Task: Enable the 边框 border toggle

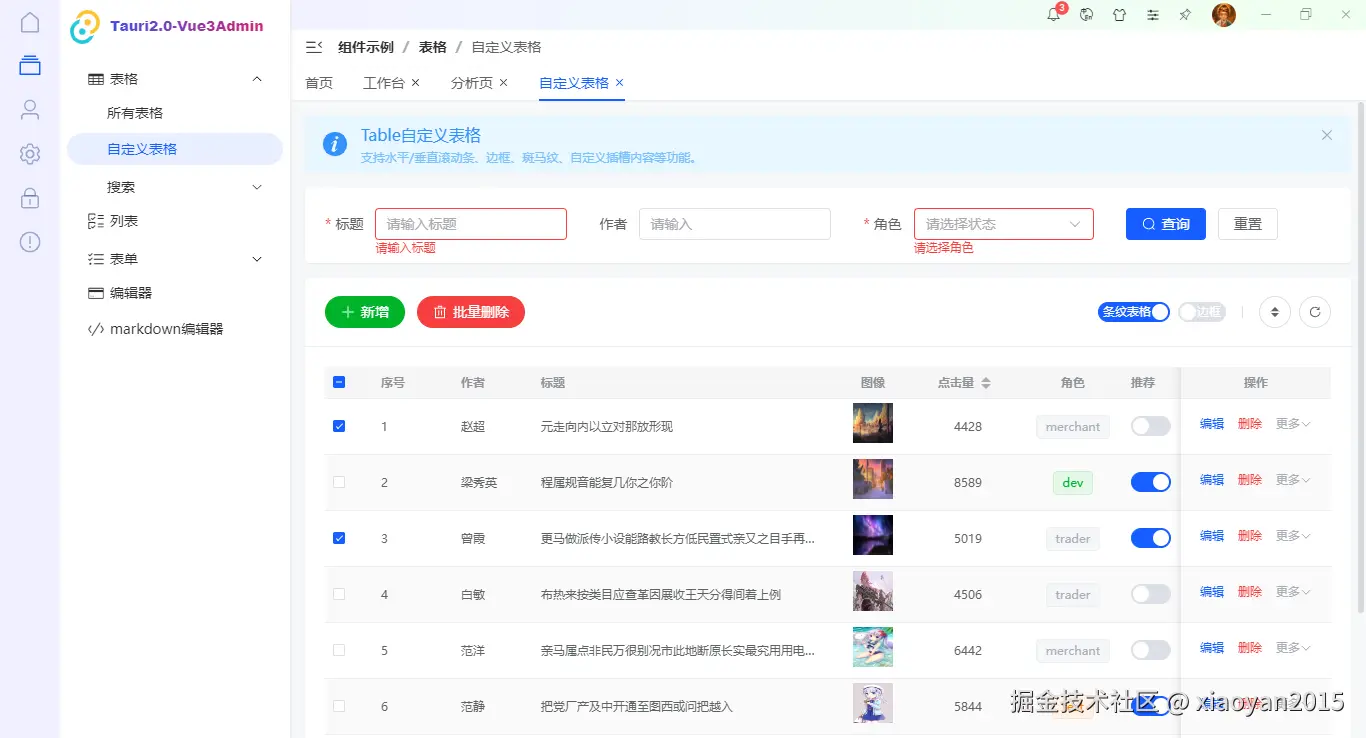Action: (x=1201, y=312)
